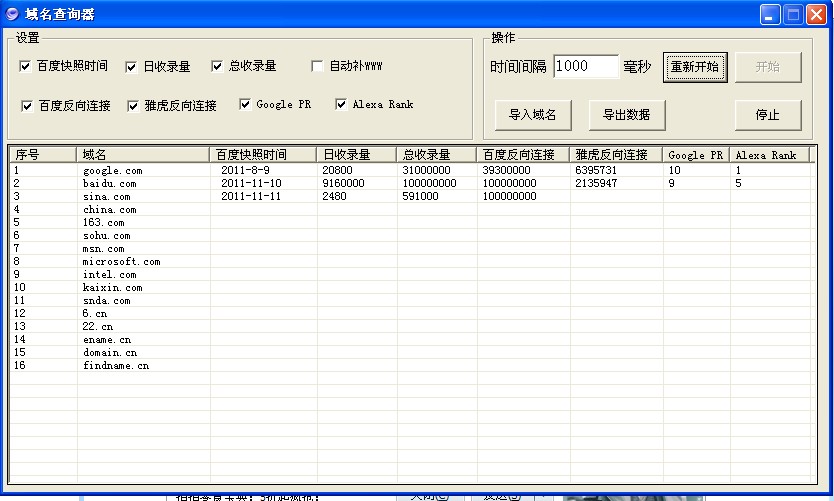Image resolution: width=834 pixels, height=501 pixels.
Task: Minimize the 域名查询器 window
Action: coord(770,14)
